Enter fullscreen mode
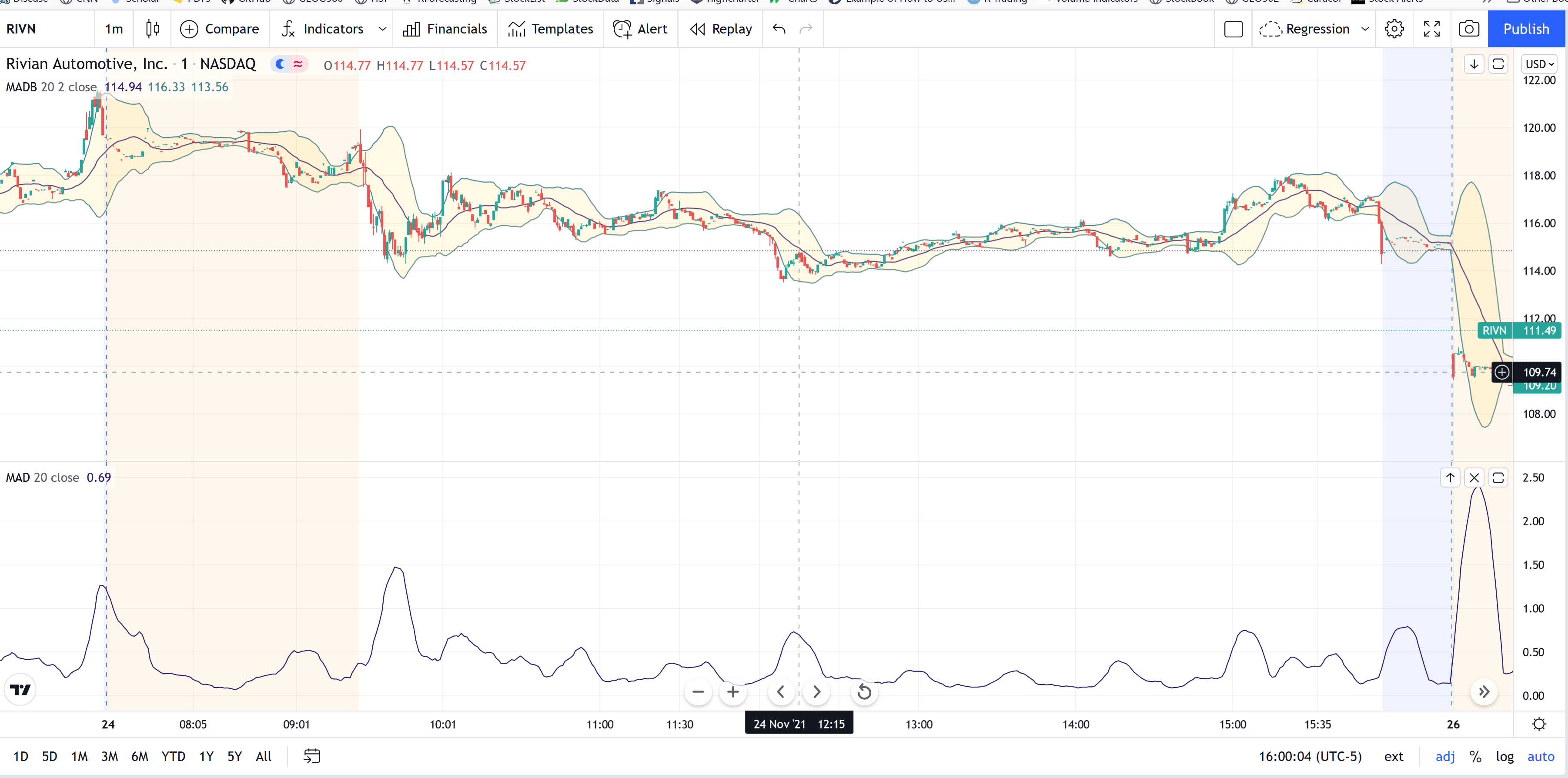Viewport: 1568px width, 778px height. (1432, 29)
